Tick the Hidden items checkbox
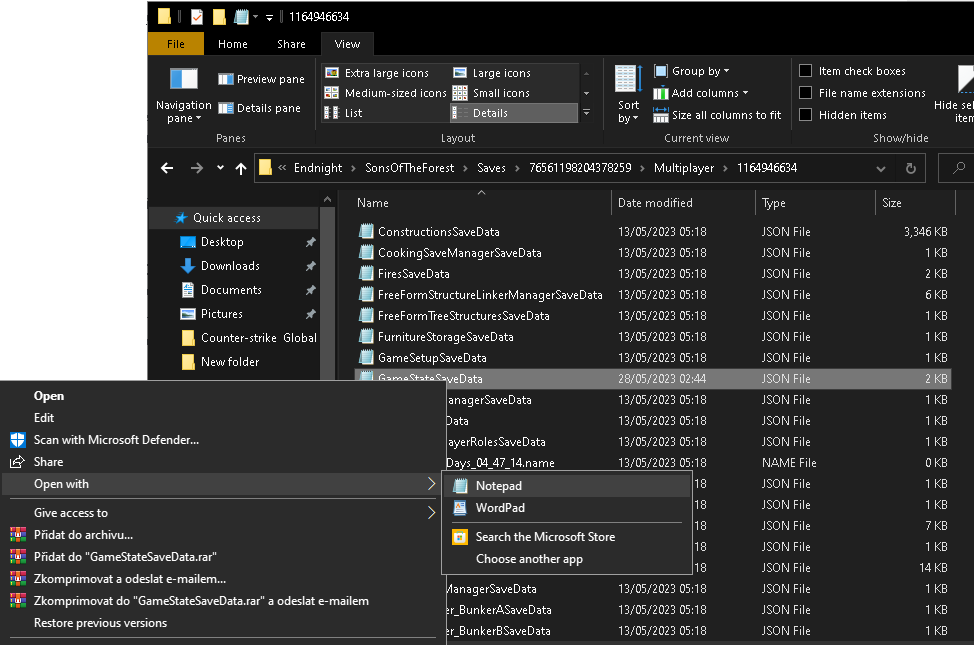 coord(806,115)
